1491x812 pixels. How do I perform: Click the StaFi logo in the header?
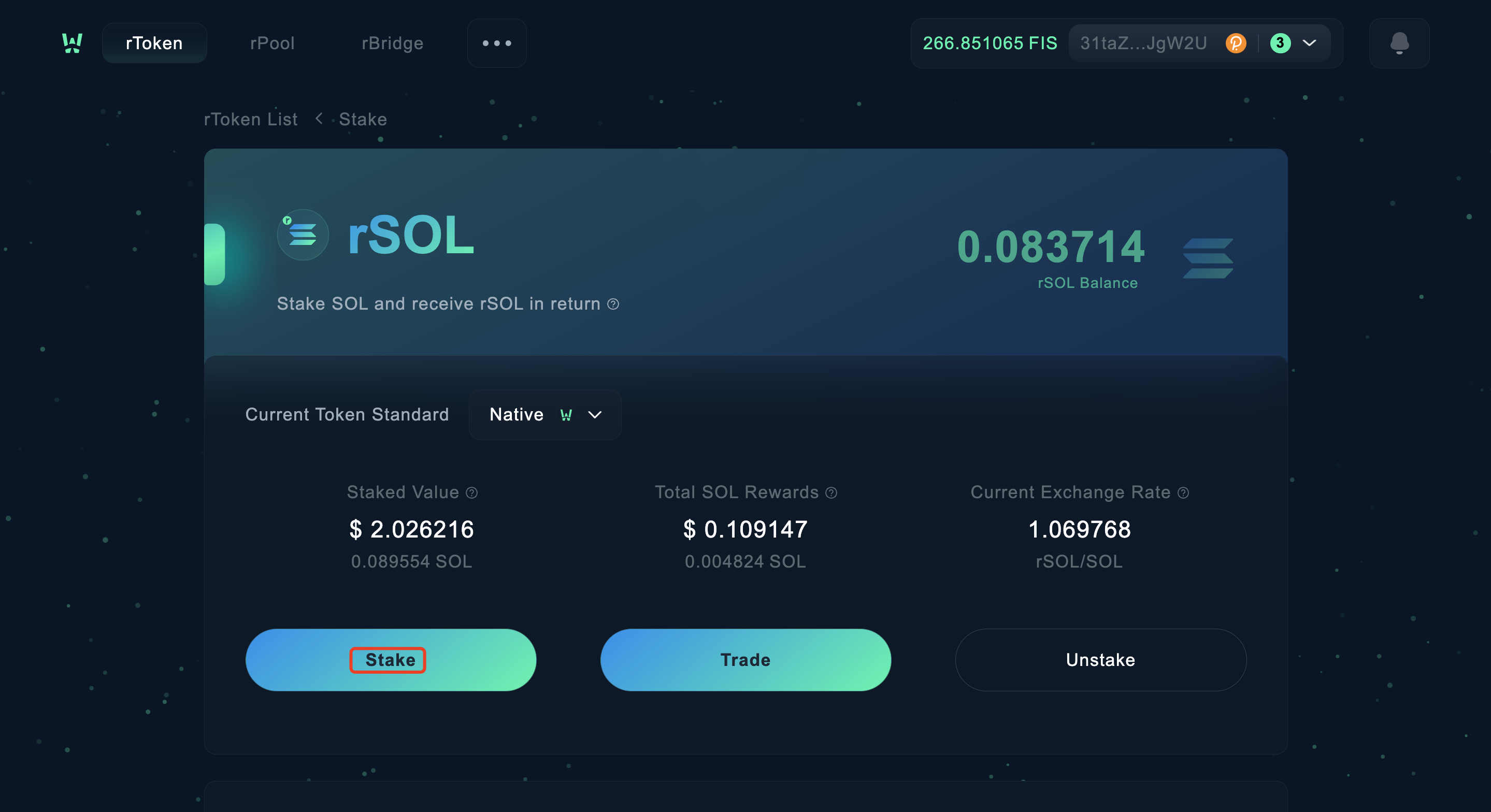(73, 44)
